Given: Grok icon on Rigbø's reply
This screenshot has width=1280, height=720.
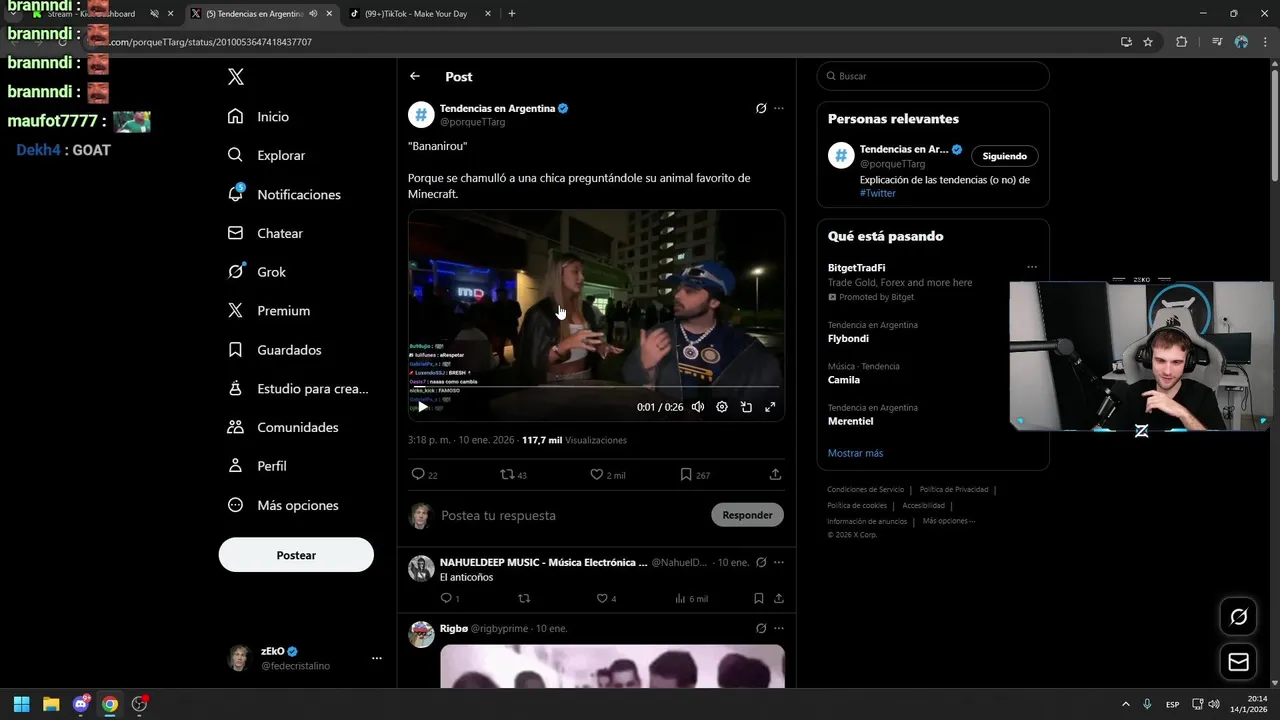Looking at the screenshot, I should point(761,628).
